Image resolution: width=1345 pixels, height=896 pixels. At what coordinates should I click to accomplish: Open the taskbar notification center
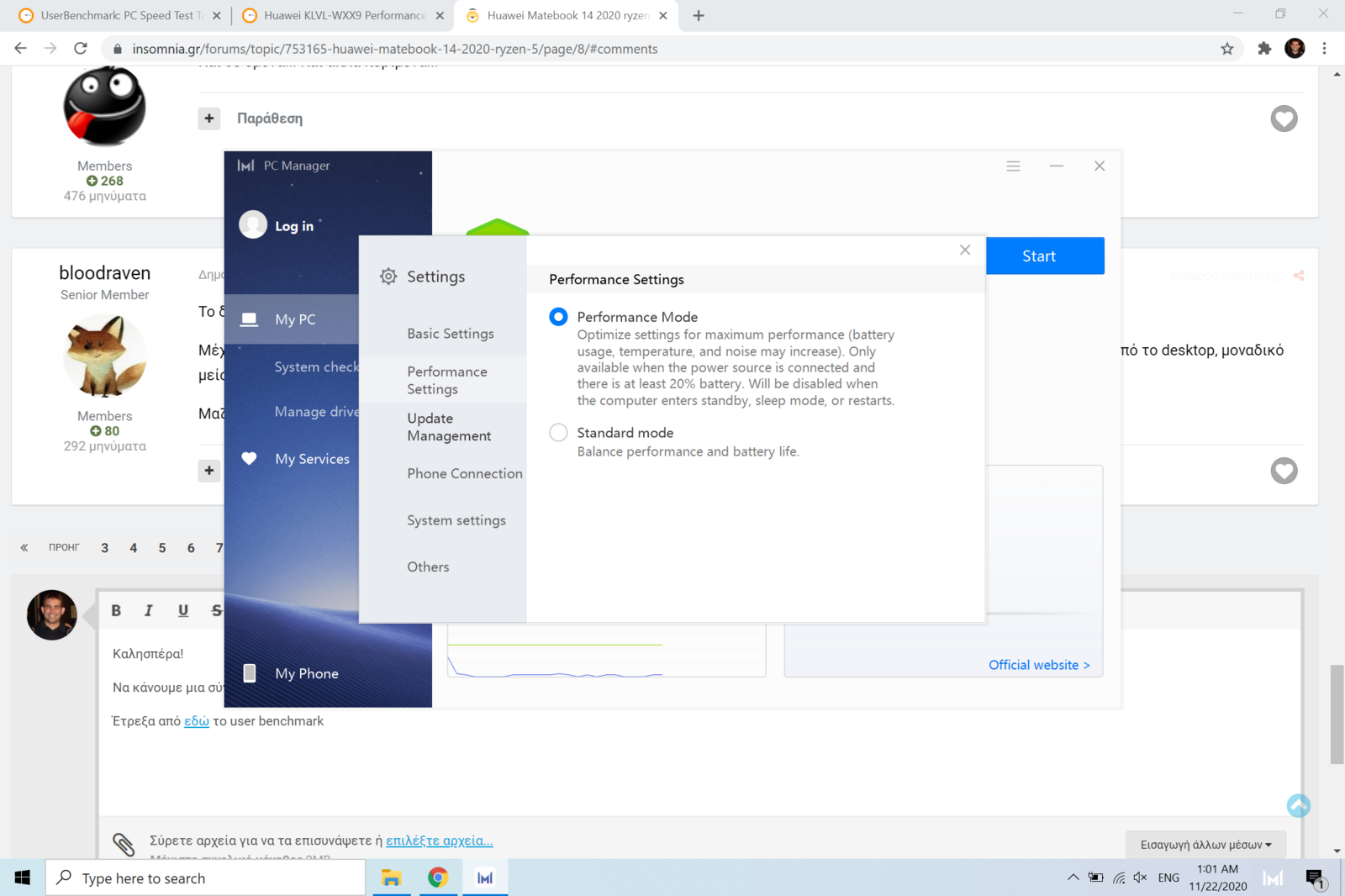click(x=1316, y=878)
